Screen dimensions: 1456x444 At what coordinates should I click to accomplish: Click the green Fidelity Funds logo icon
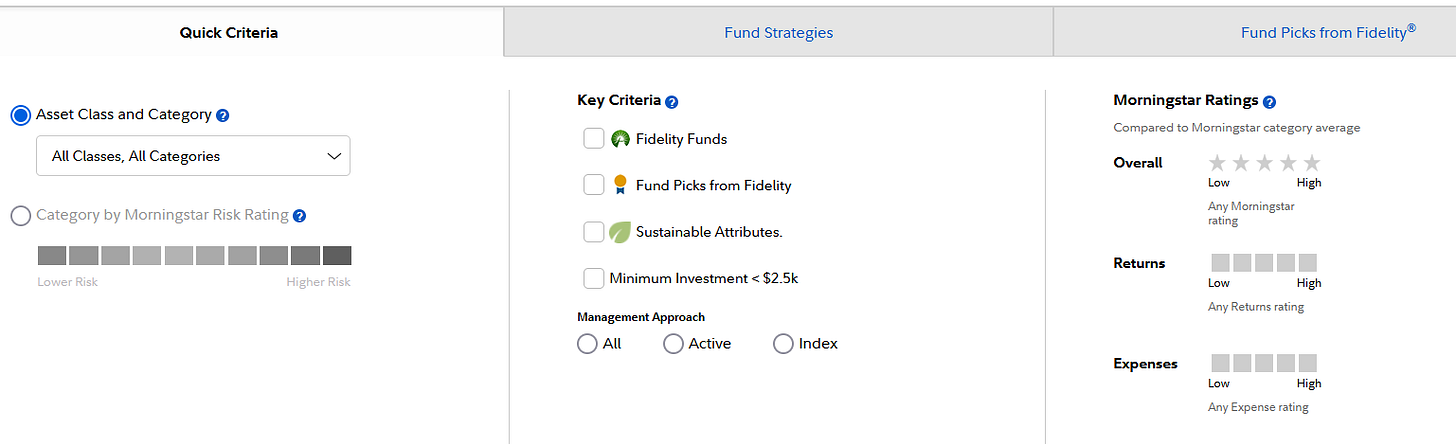click(x=620, y=139)
